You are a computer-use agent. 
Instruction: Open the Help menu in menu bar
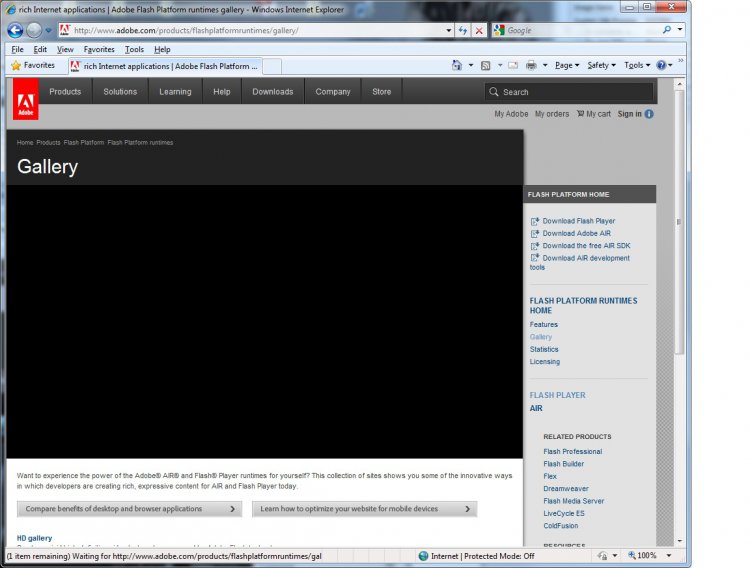click(162, 49)
